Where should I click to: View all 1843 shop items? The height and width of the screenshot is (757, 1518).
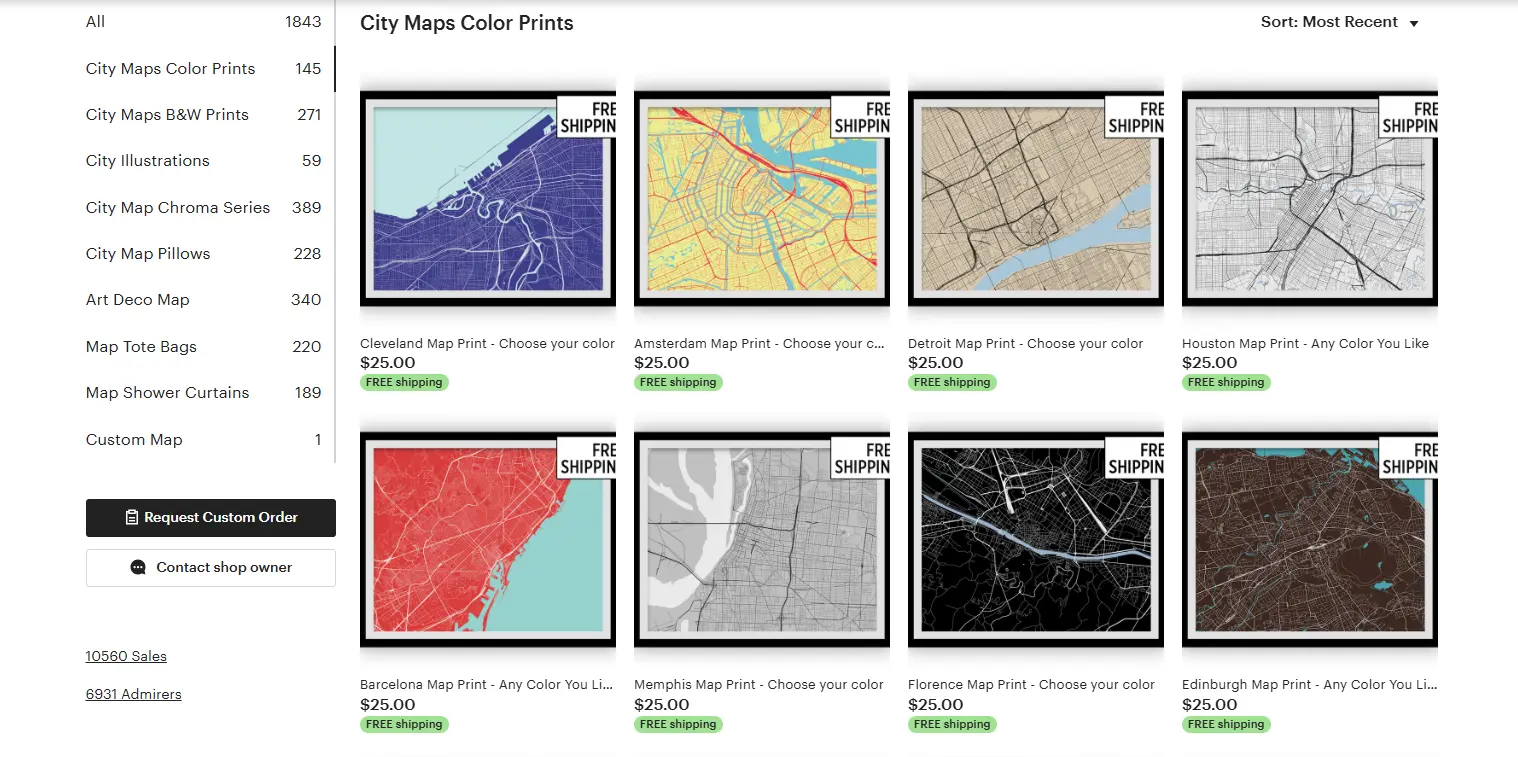[x=95, y=21]
